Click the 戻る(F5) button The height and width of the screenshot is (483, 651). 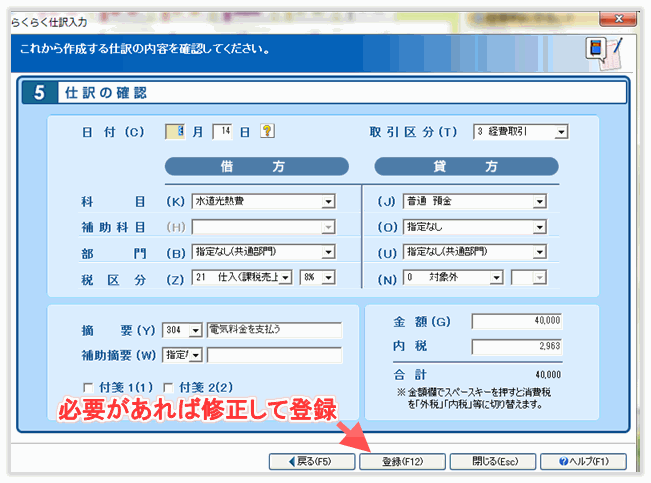[x=312, y=461]
